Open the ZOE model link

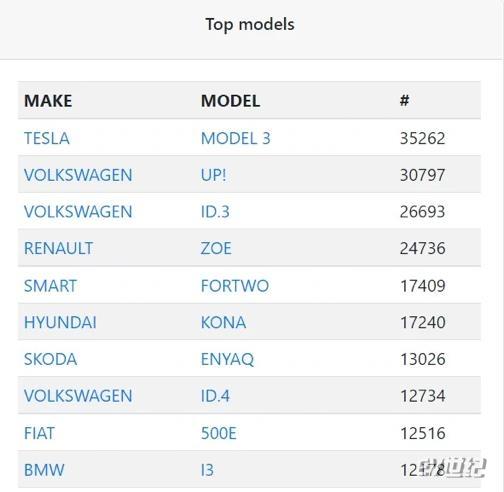click(x=216, y=248)
